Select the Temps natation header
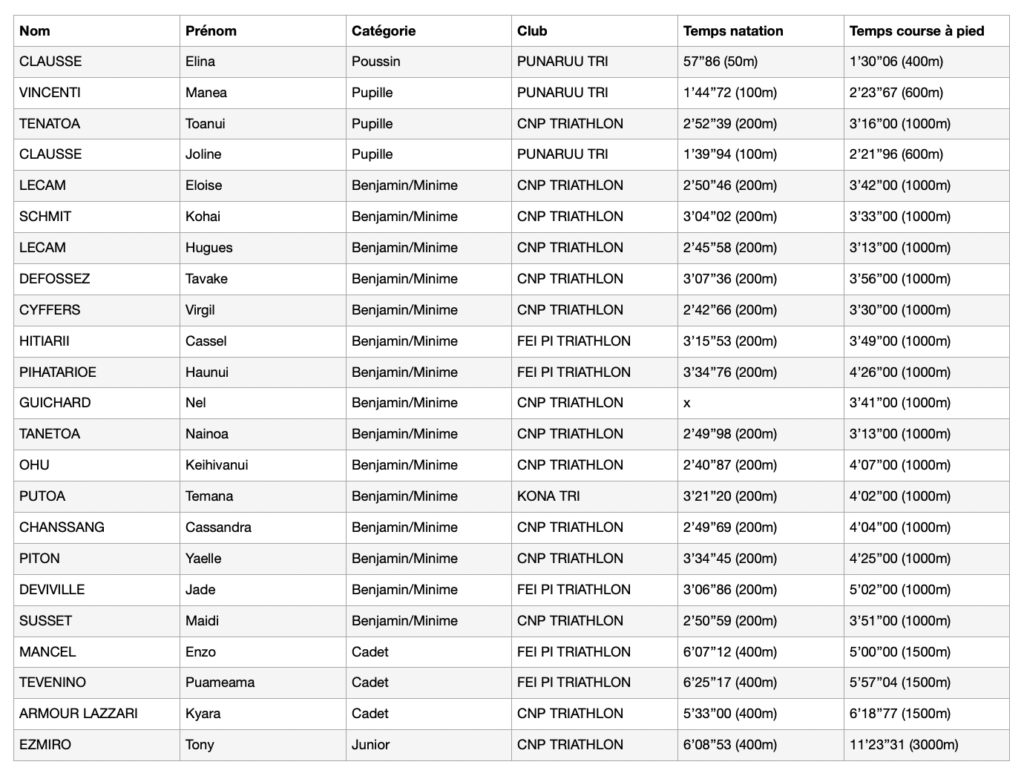The image size is (1024, 776). [760, 31]
